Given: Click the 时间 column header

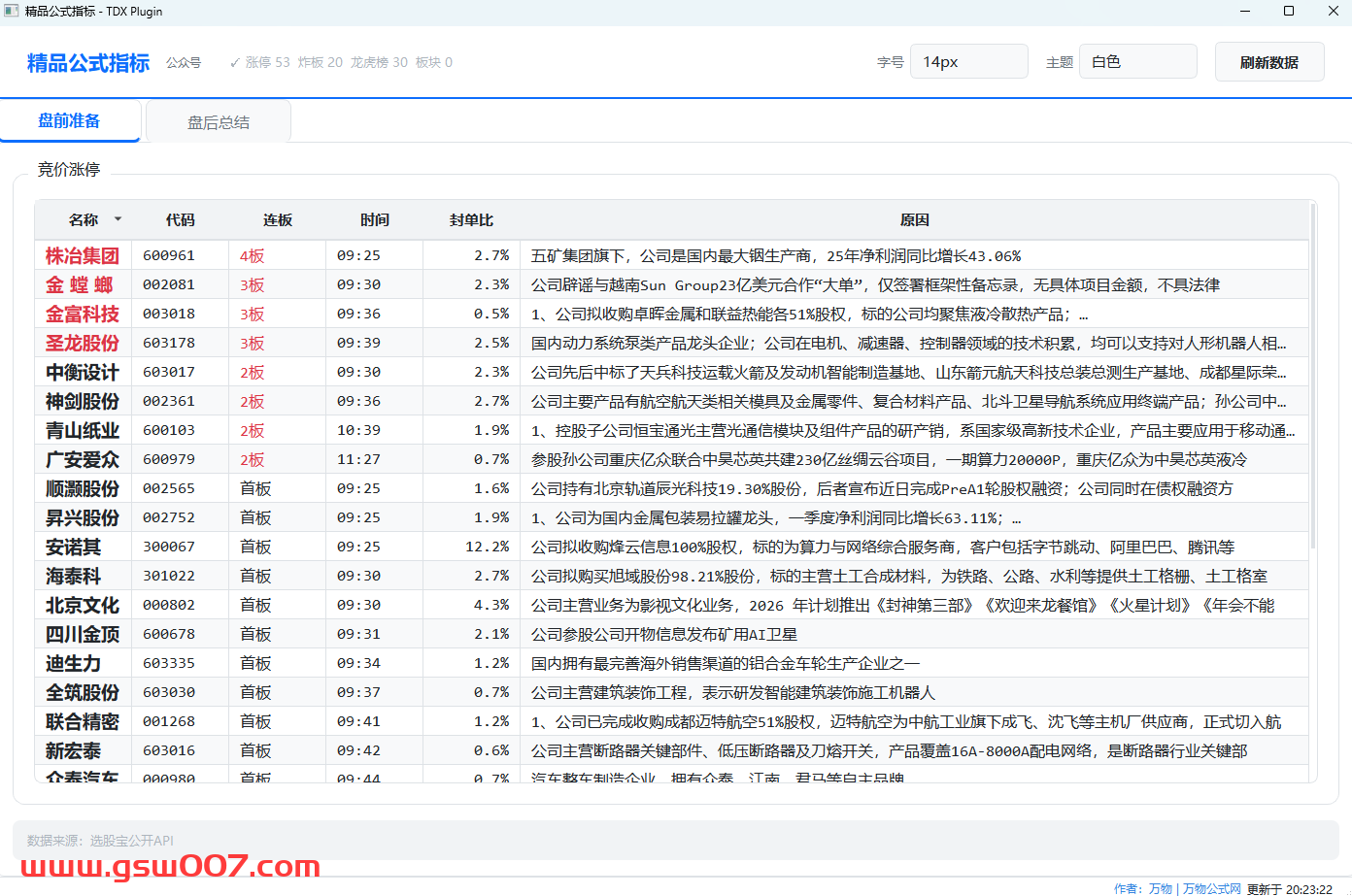Looking at the screenshot, I should (374, 220).
